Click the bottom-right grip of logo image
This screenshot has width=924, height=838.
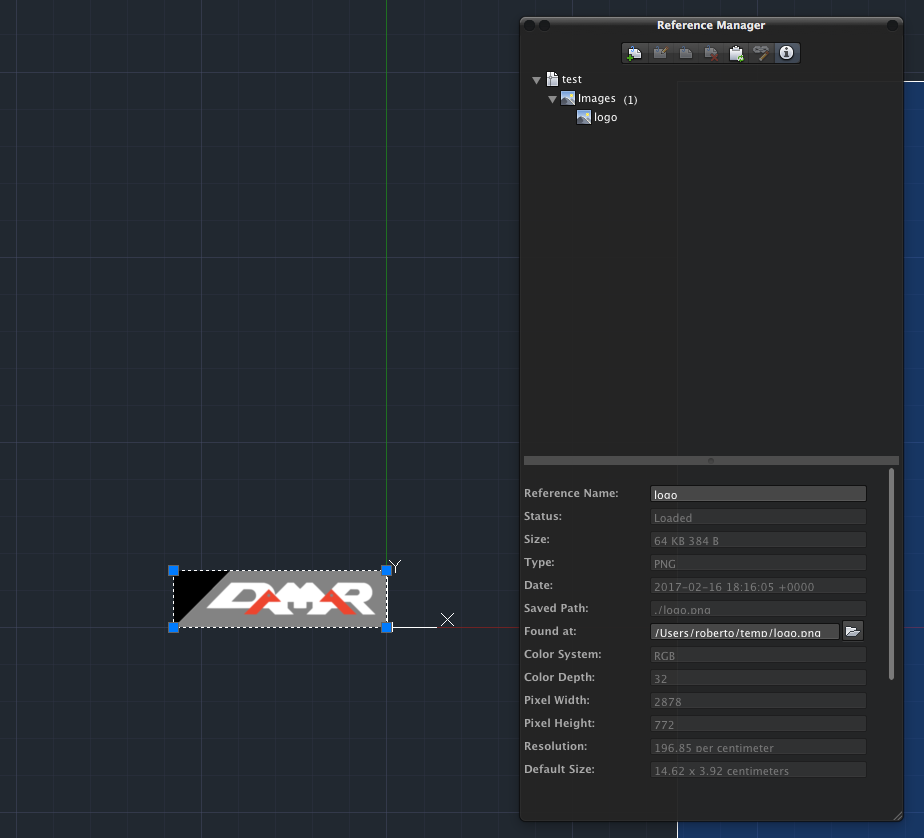click(387, 628)
